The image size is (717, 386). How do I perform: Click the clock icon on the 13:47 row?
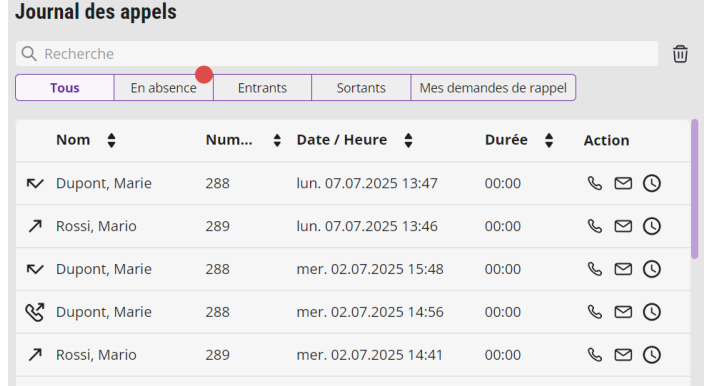pos(652,183)
